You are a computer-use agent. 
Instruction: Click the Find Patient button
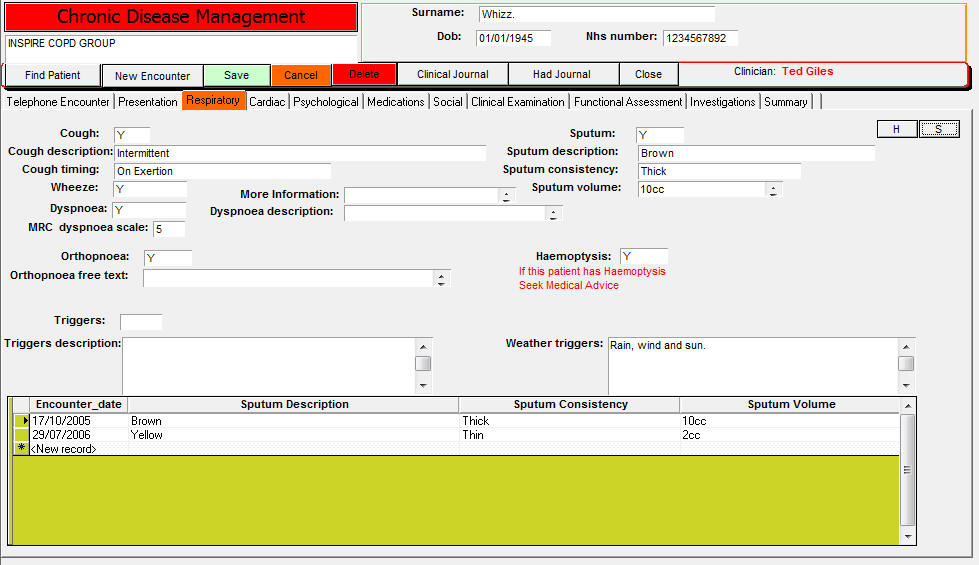coord(53,75)
